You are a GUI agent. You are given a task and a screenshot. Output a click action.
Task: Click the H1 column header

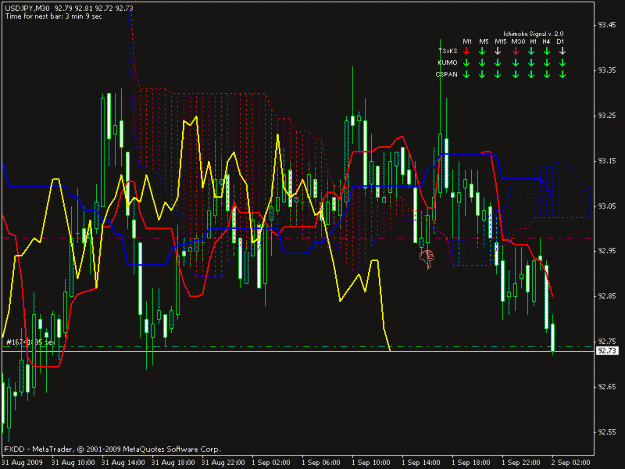tap(533, 41)
